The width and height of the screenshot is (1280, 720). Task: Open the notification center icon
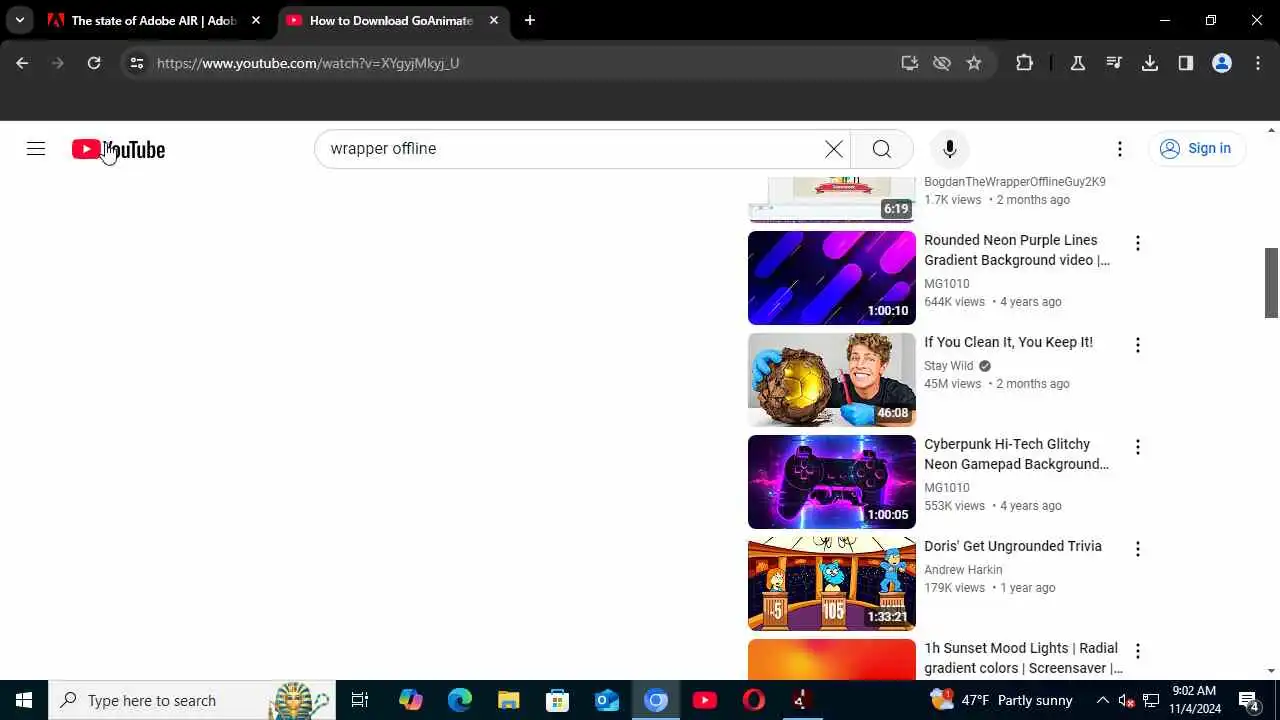pyautogui.click(x=1249, y=700)
